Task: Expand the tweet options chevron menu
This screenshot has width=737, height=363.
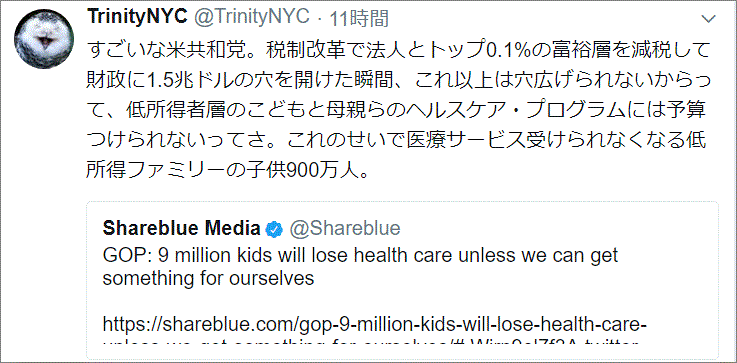Action: pyautogui.click(x=708, y=19)
